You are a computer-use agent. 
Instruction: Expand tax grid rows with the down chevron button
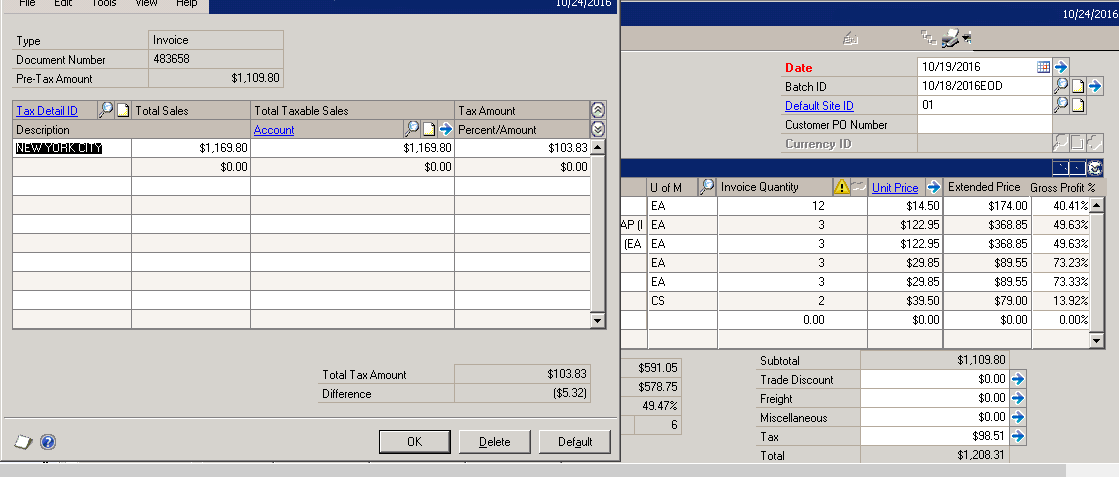598,129
